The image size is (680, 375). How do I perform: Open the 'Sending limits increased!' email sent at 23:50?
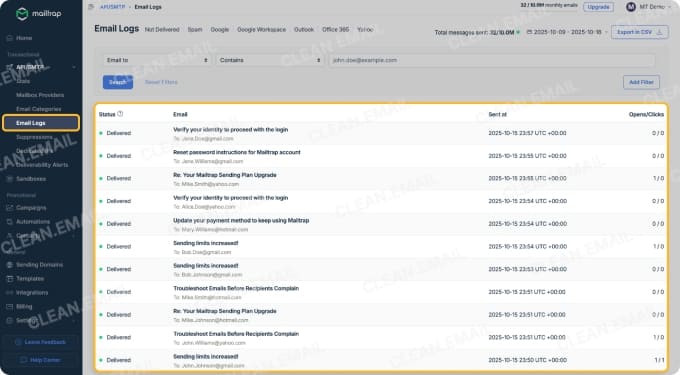pyautogui.click(x=206, y=356)
